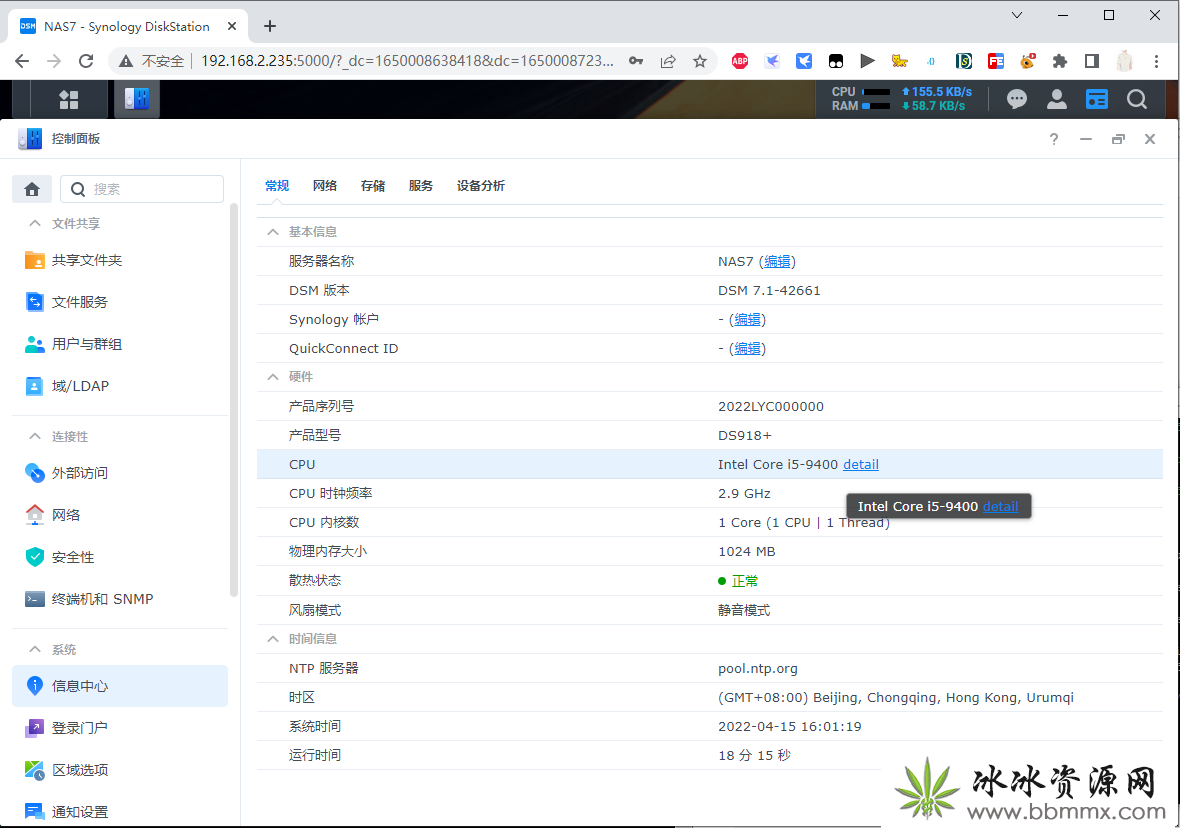The width and height of the screenshot is (1180, 828).
Task: Open the DSM widgets panel icon
Action: 1096,99
